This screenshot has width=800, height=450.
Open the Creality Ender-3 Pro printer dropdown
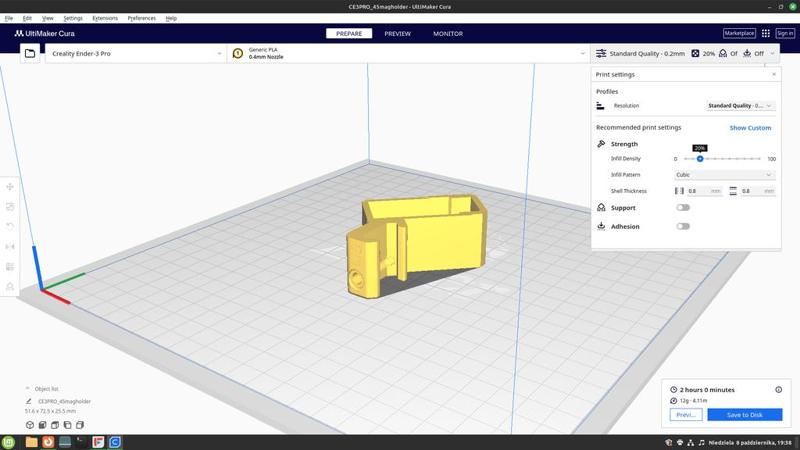pos(135,53)
